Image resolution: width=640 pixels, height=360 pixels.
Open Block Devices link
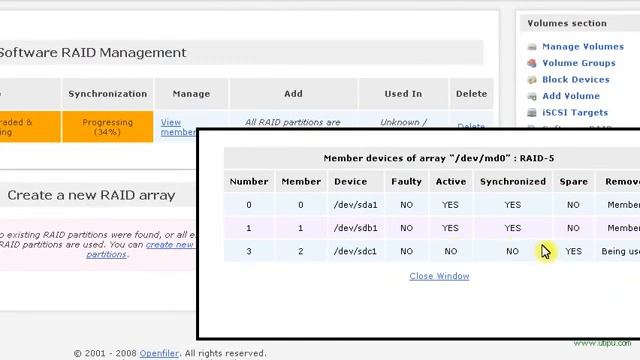[576, 80]
